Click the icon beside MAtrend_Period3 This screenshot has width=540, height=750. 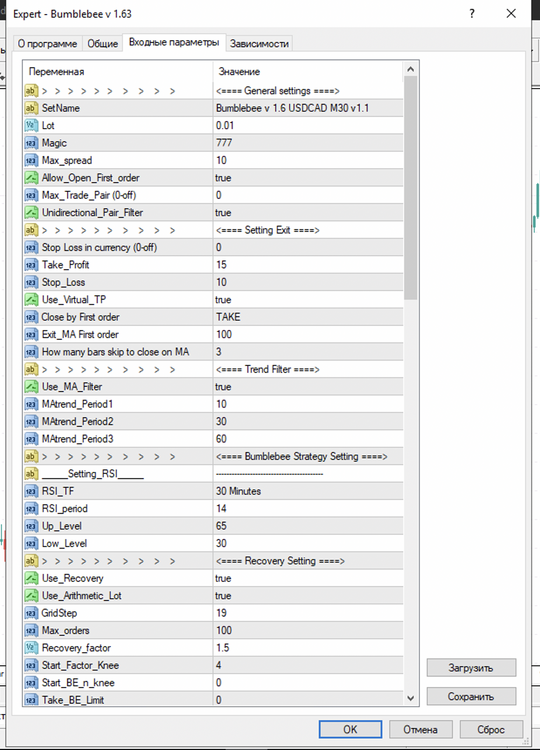tap(31, 439)
